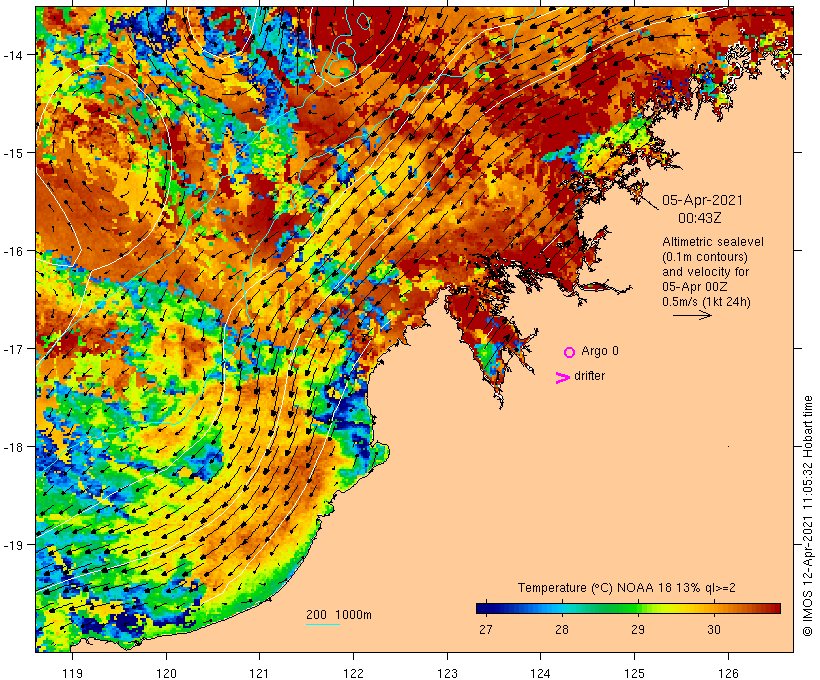The width and height of the screenshot is (820, 680).
Task: Click the '29' colorbar tick label
Action: point(637,630)
